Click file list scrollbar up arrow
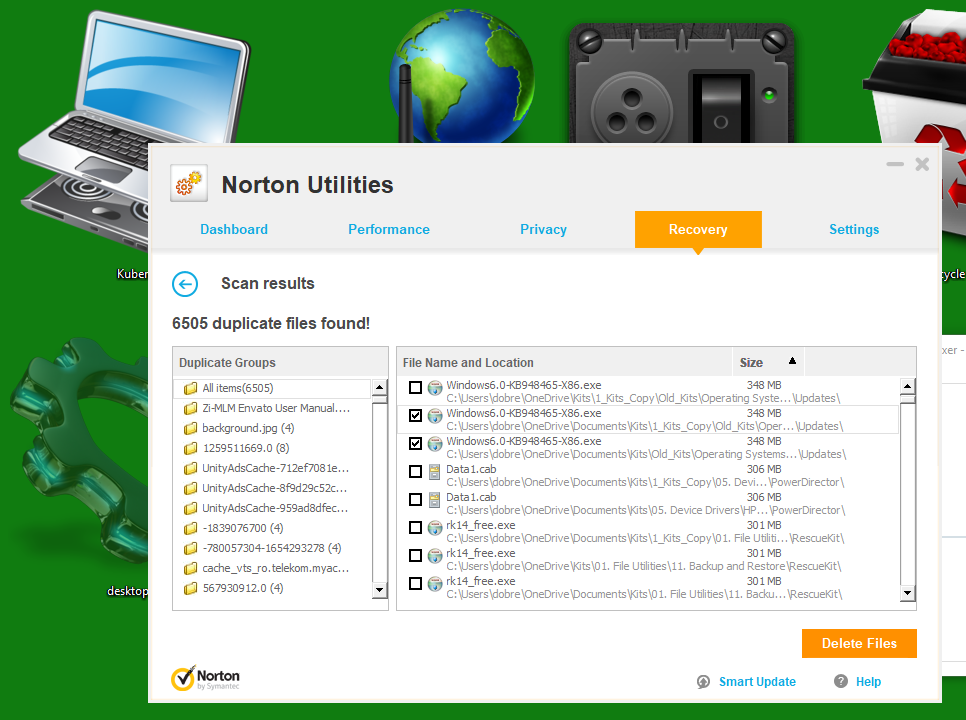The image size is (966, 720). tap(907, 387)
